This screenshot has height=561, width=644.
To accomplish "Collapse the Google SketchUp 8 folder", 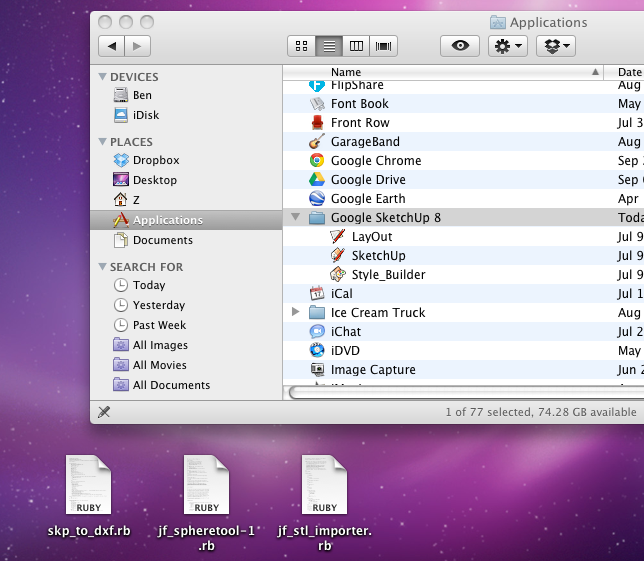I will (295, 216).
